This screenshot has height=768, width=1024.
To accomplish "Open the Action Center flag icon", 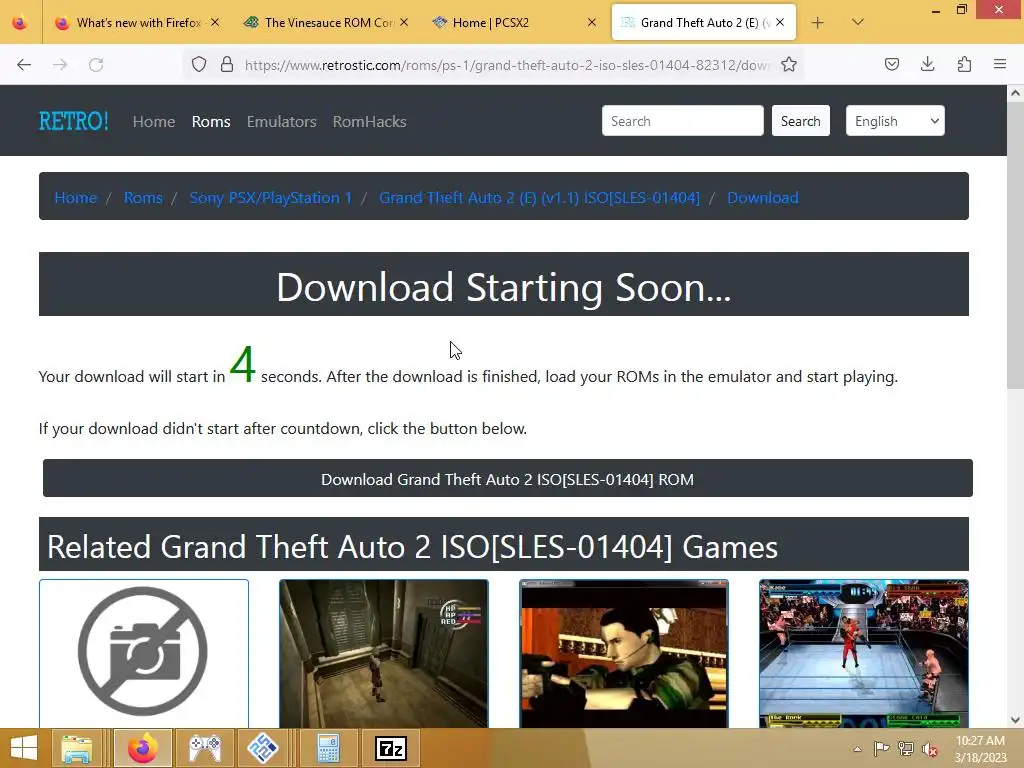I will click(x=881, y=749).
